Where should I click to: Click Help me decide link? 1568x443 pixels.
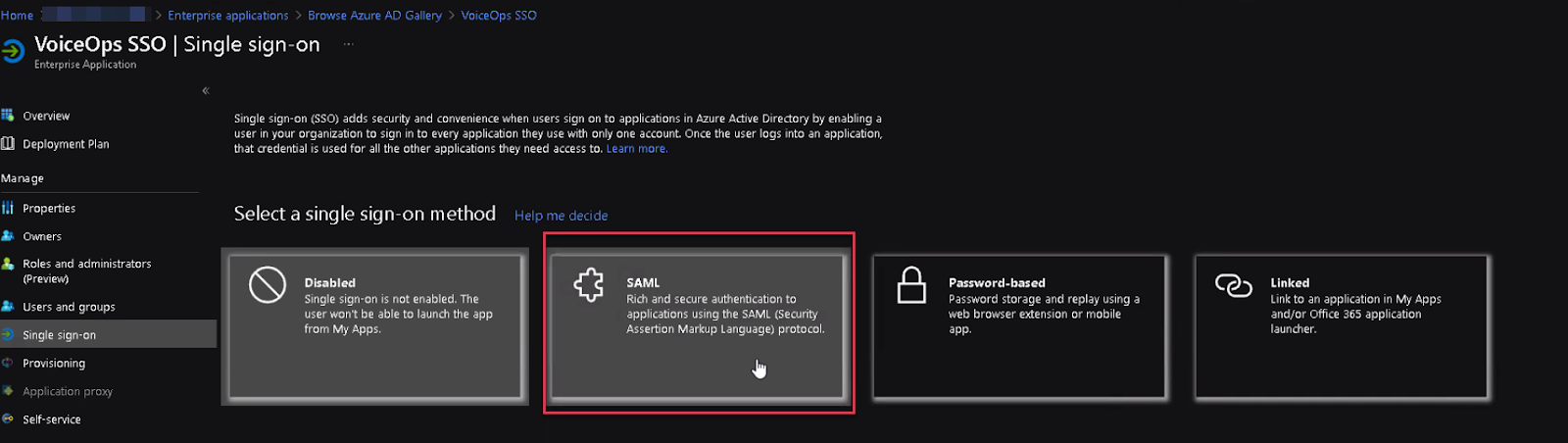click(x=562, y=216)
